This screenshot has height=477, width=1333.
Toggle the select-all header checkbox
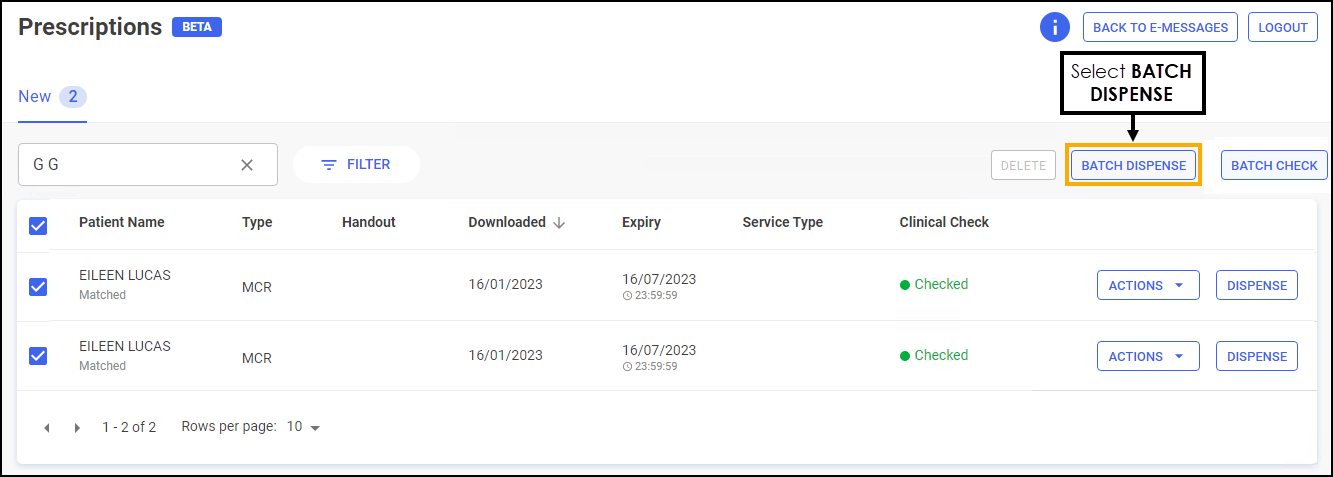tap(38, 226)
